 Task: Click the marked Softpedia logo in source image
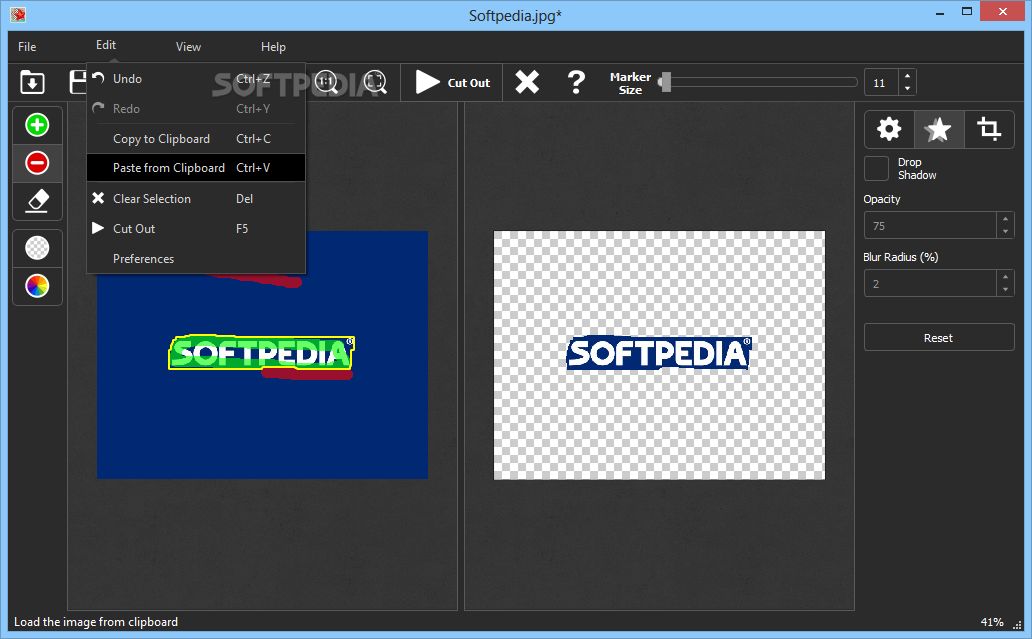click(x=261, y=353)
